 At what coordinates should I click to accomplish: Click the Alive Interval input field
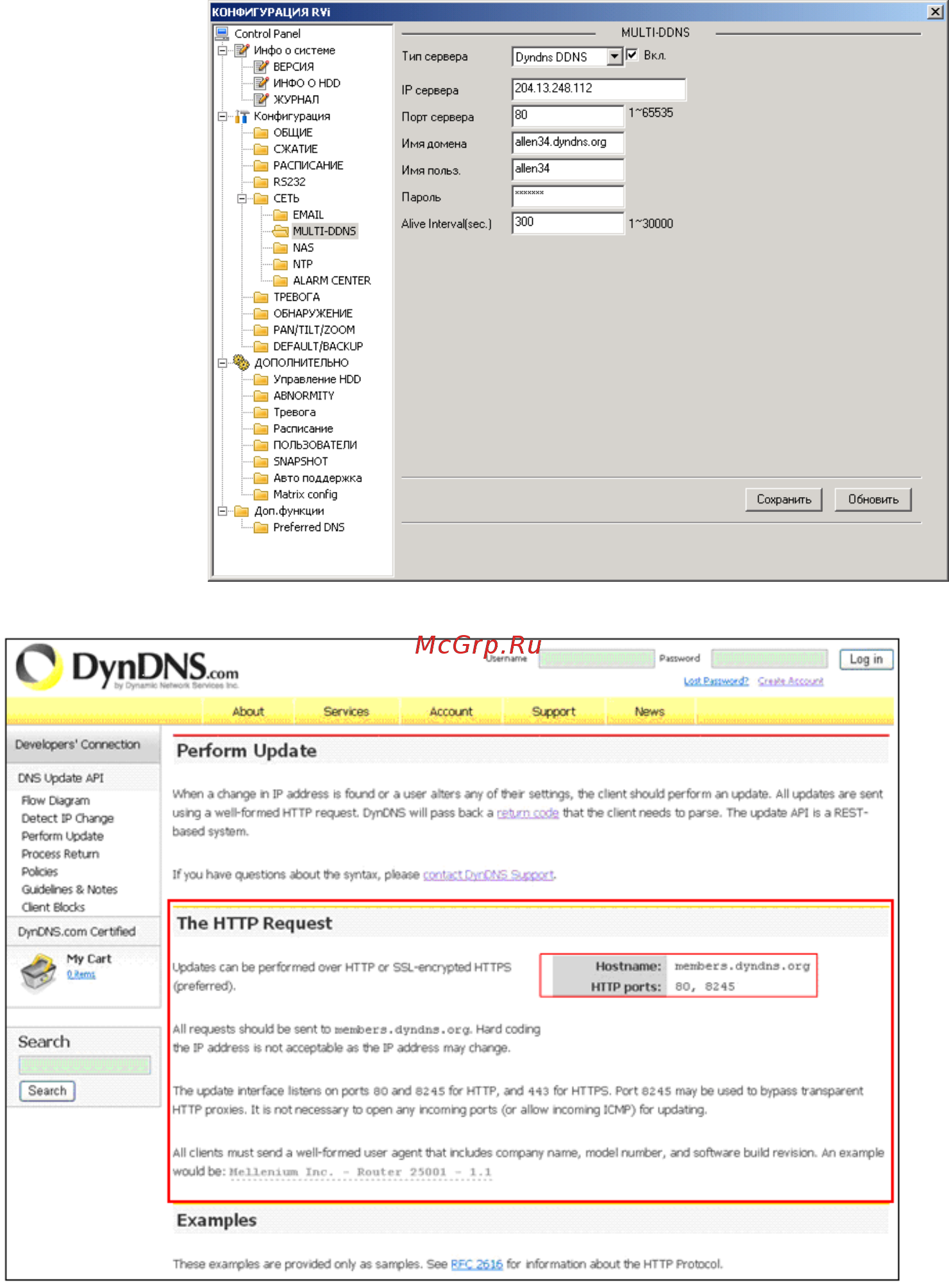coord(567,223)
